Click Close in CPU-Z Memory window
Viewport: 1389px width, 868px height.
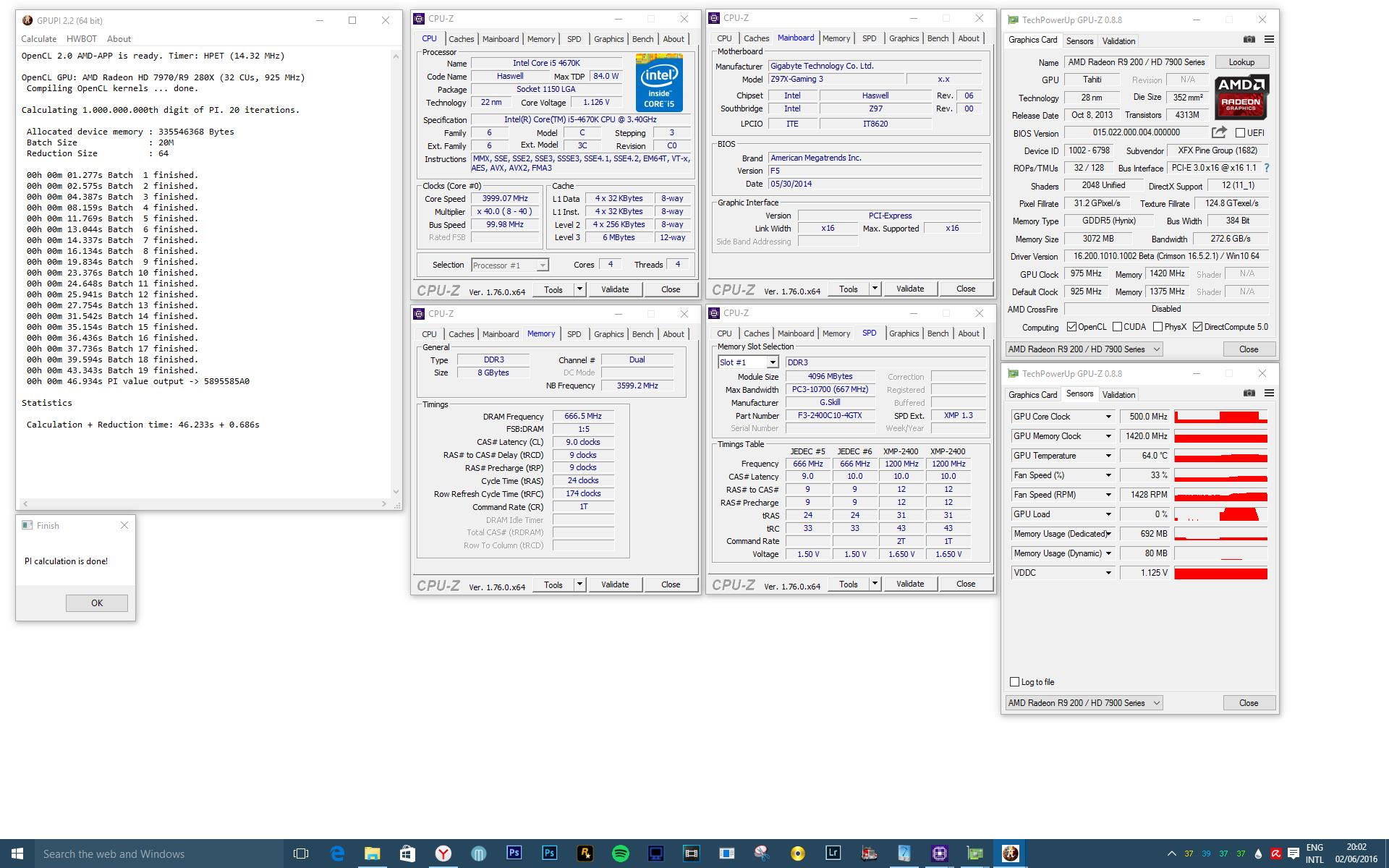tap(671, 584)
